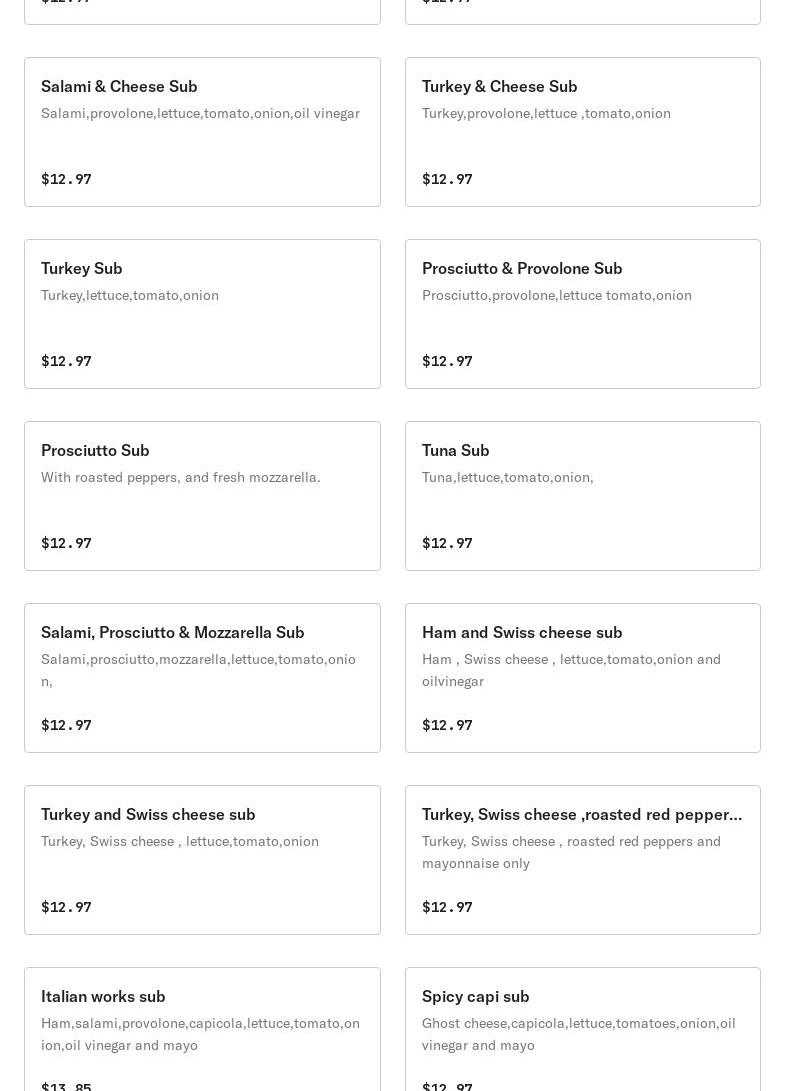The image size is (785, 1091).
Task: Open the truncated Turkey, Swiss cheese, roasted red pepper title
Action: point(581,815)
